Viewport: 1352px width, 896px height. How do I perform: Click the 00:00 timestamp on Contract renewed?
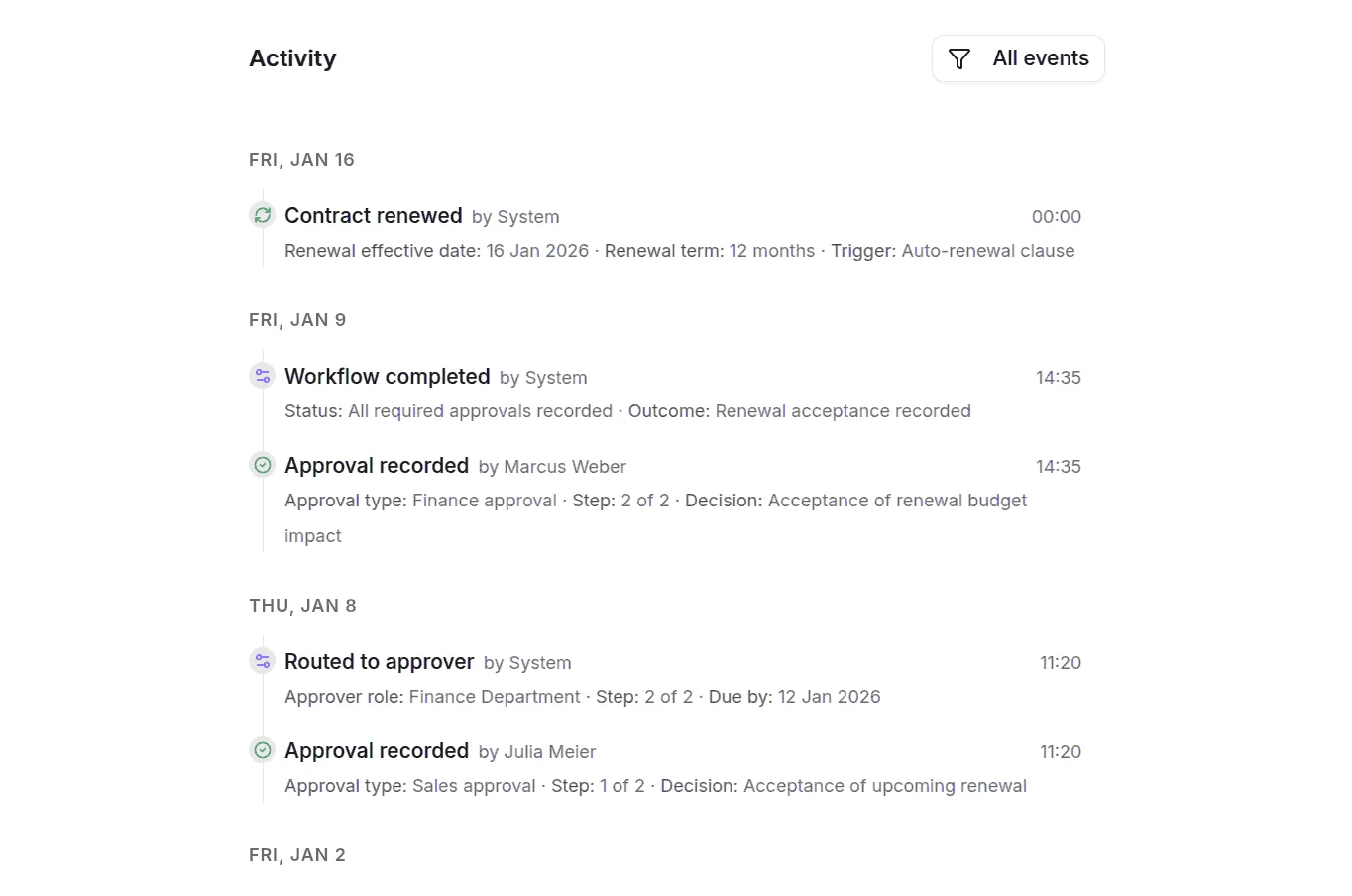(x=1057, y=216)
